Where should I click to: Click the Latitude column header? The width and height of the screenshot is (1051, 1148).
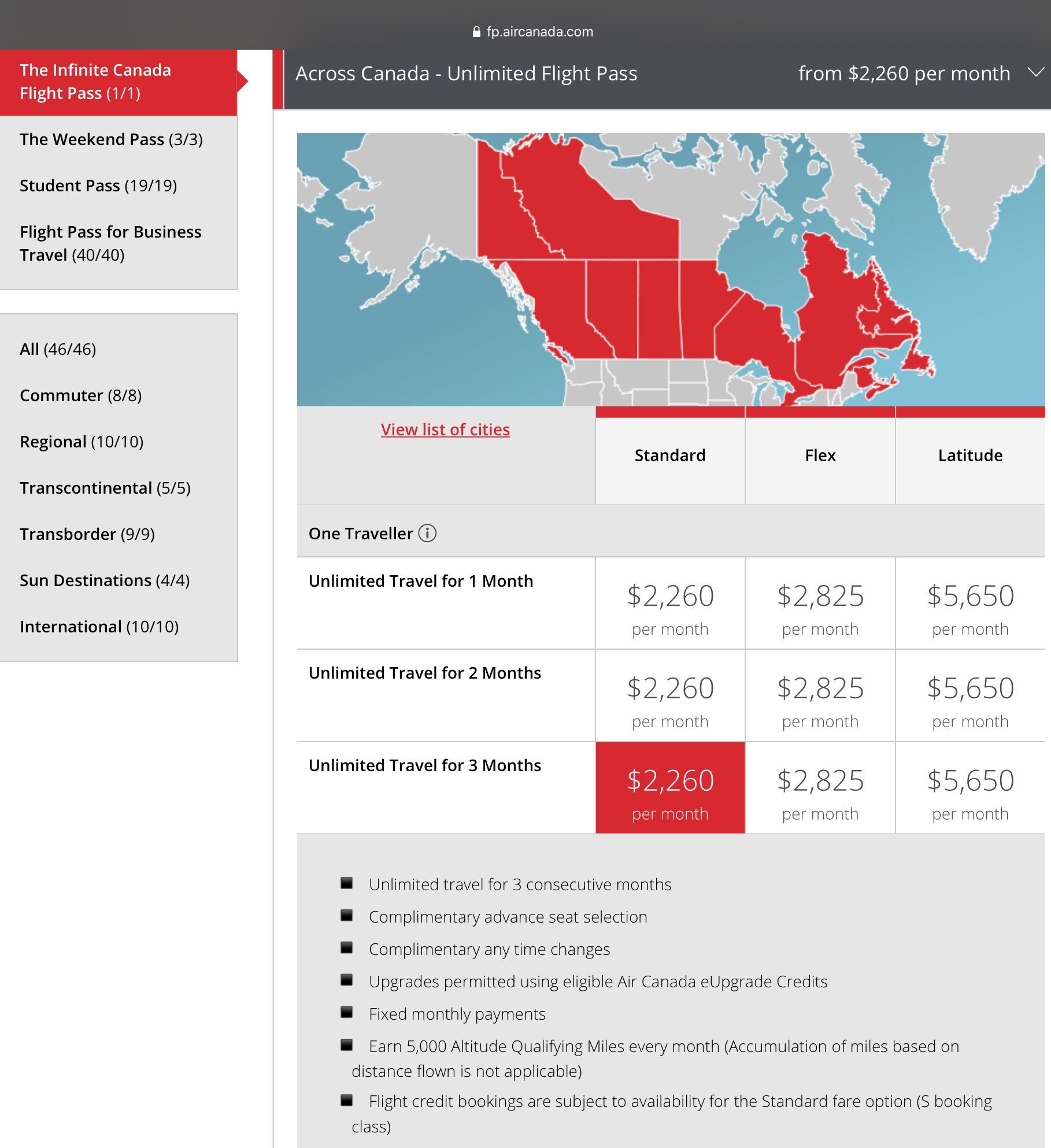click(x=971, y=456)
